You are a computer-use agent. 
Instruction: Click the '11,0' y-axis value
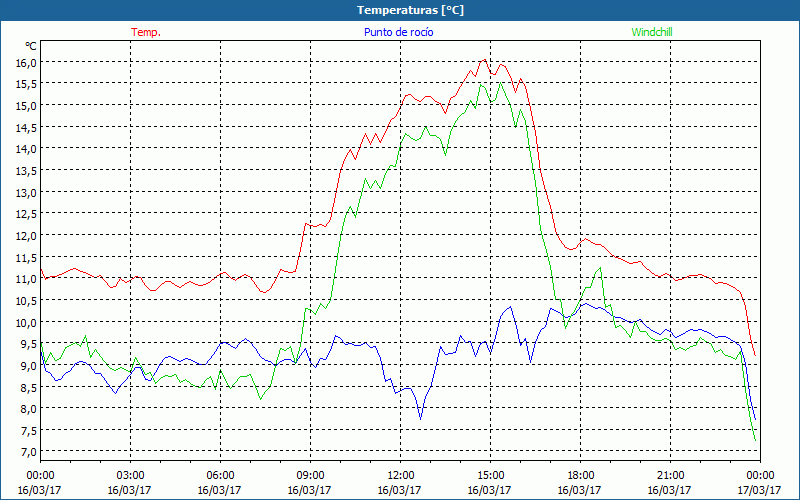(x=26, y=279)
